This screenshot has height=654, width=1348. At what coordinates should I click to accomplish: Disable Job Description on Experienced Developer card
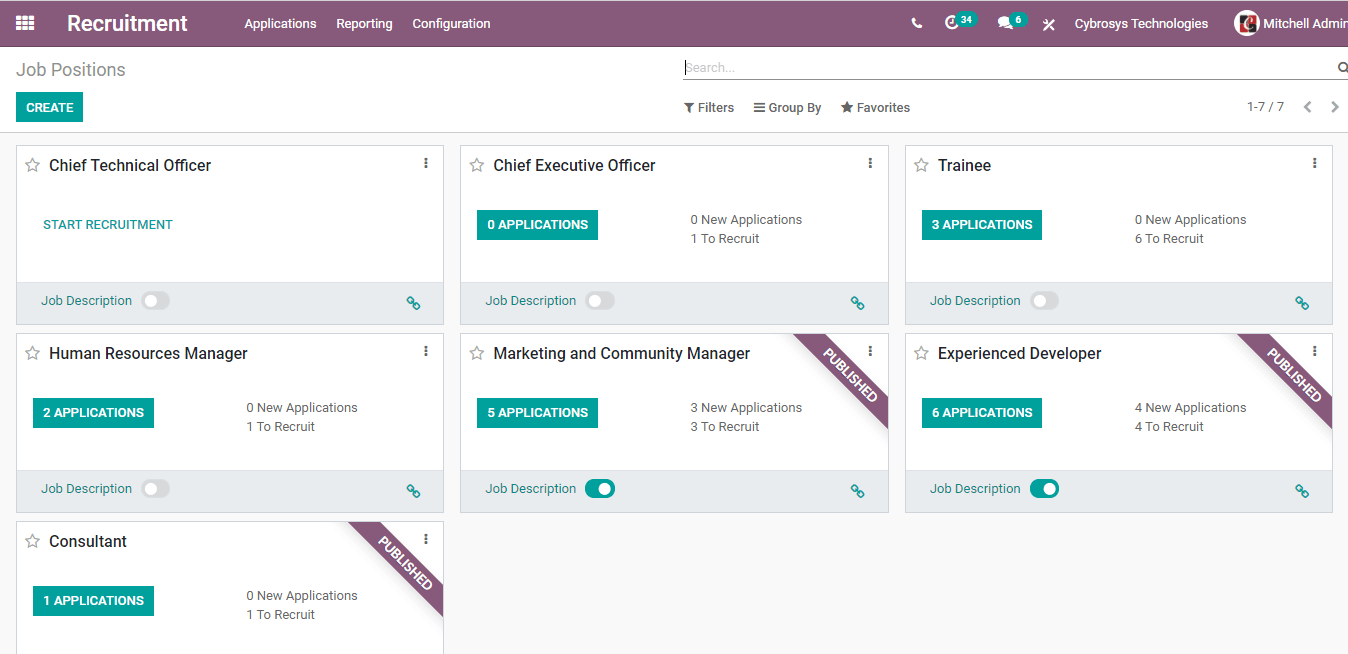click(1044, 488)
